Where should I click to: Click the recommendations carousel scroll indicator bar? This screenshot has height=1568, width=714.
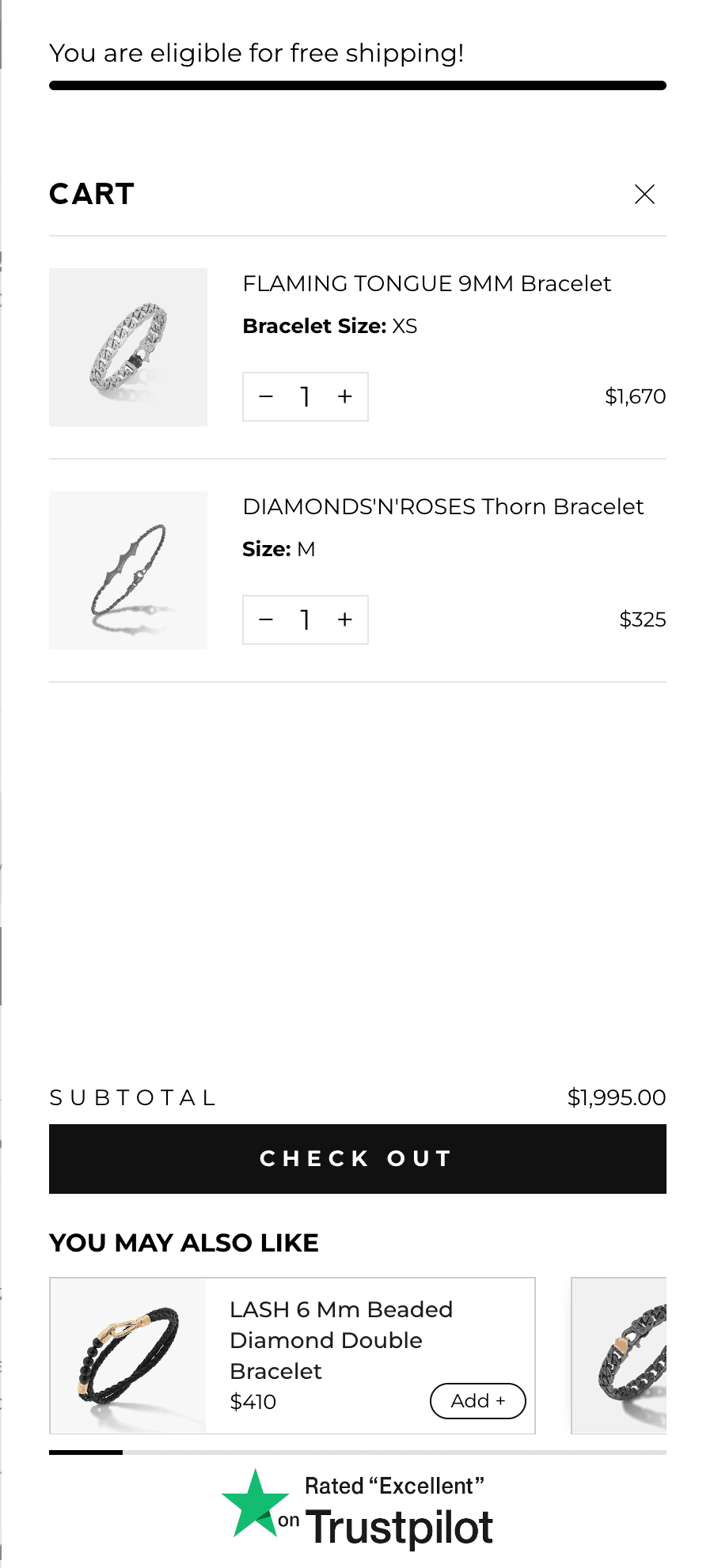tap(358, 1452)
